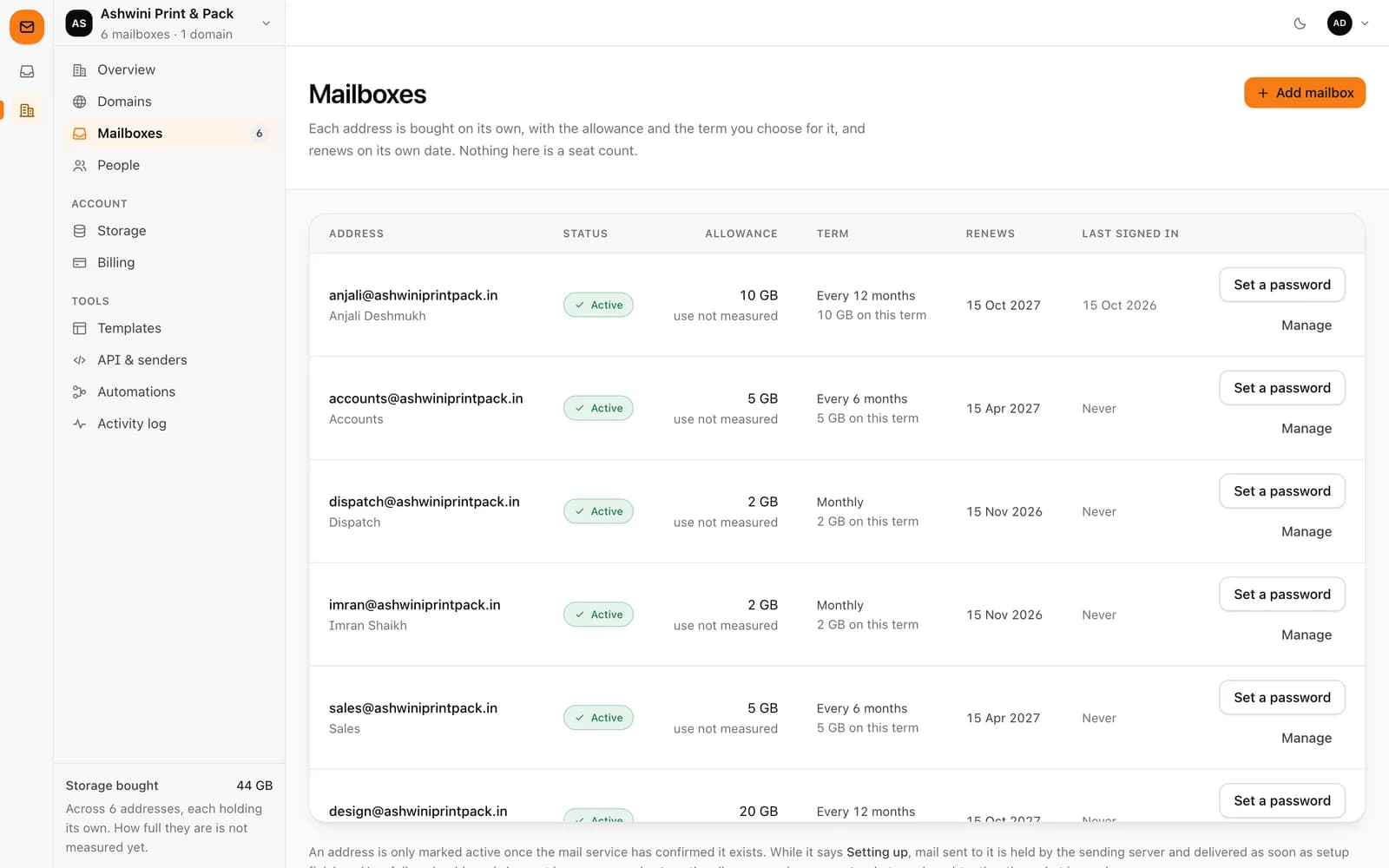The width and height of the screenshot is (1389, 868).
Task: Click the Add mailbox button
Action: coord(1305,93)
